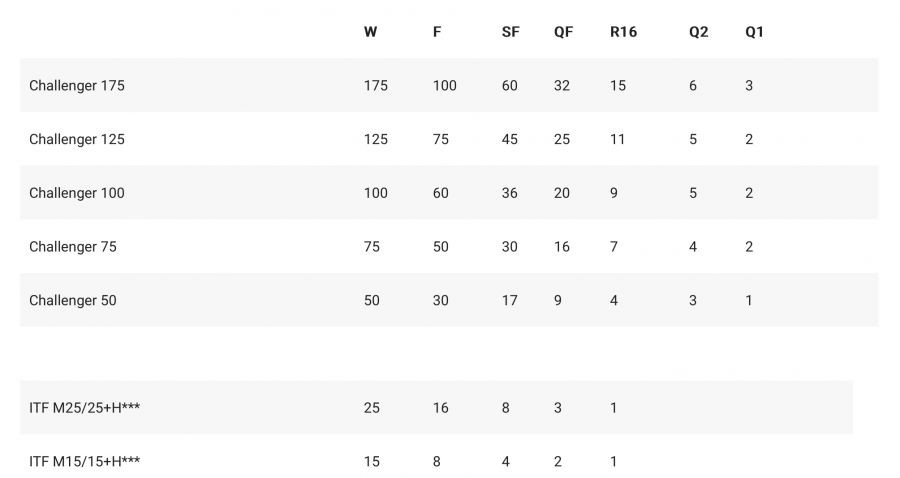Click the F column header

click(x=437, y=32)
